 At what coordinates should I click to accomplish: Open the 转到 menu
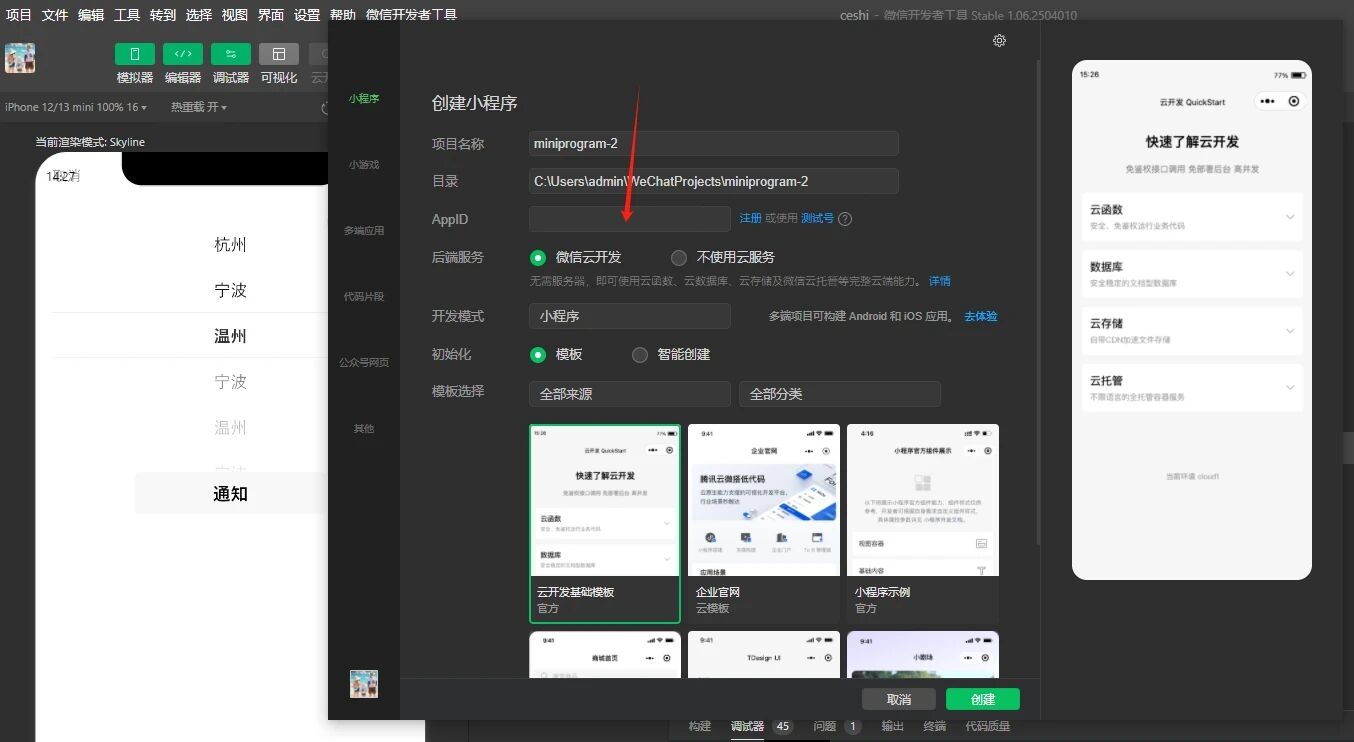(163, 15)
